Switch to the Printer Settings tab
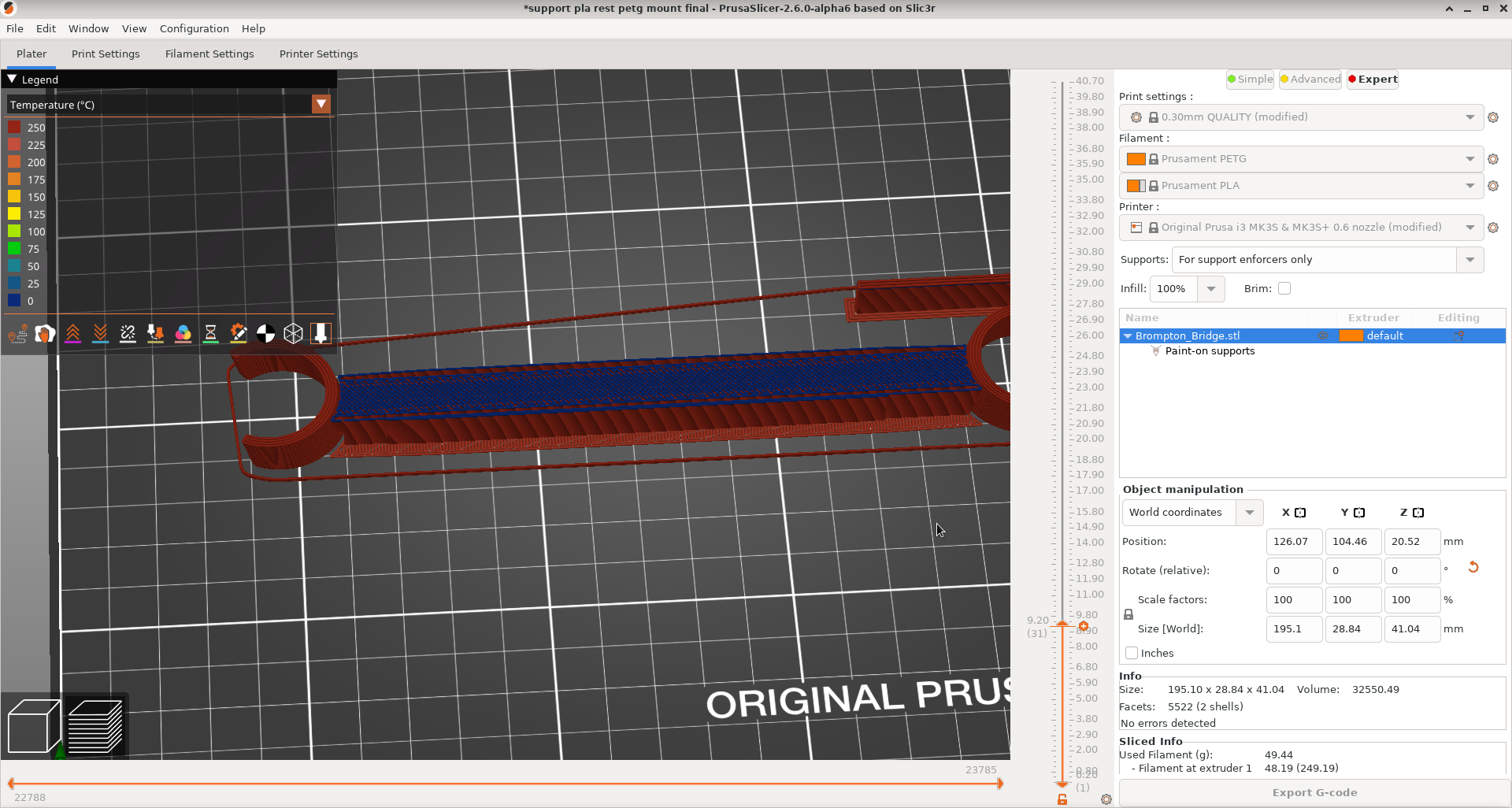 318,54
